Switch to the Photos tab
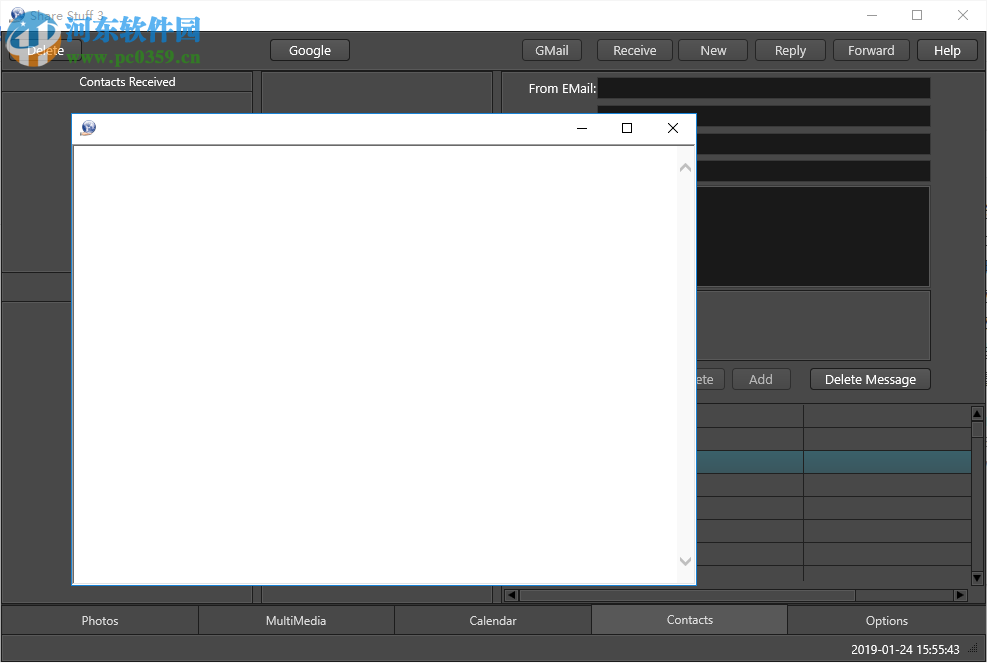 pyautogui.click(x=99, y=621)
